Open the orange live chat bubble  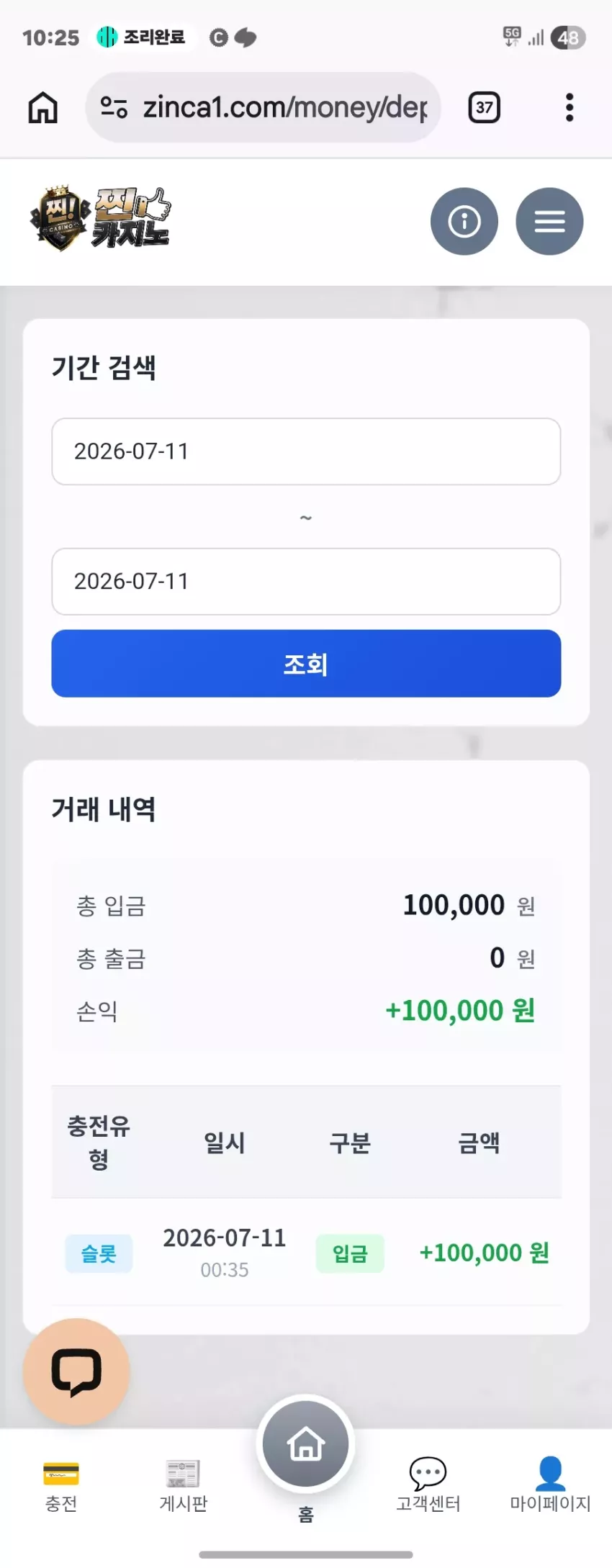(76, 1371)
